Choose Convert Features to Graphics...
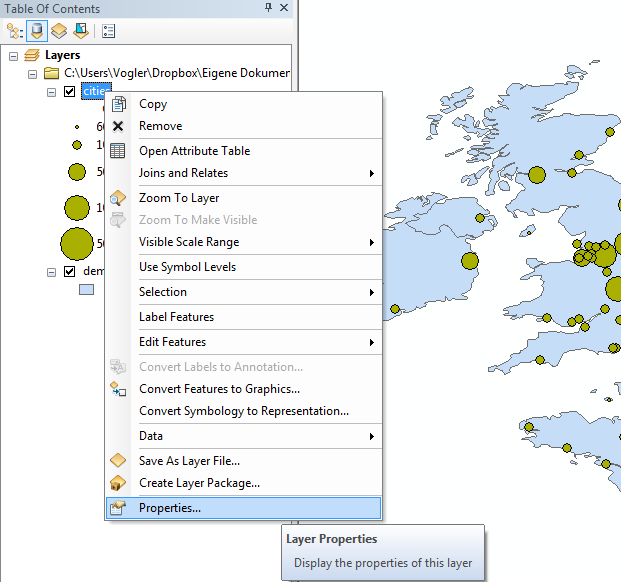Screen dimensions: 621x582 [x=244, y=389]
